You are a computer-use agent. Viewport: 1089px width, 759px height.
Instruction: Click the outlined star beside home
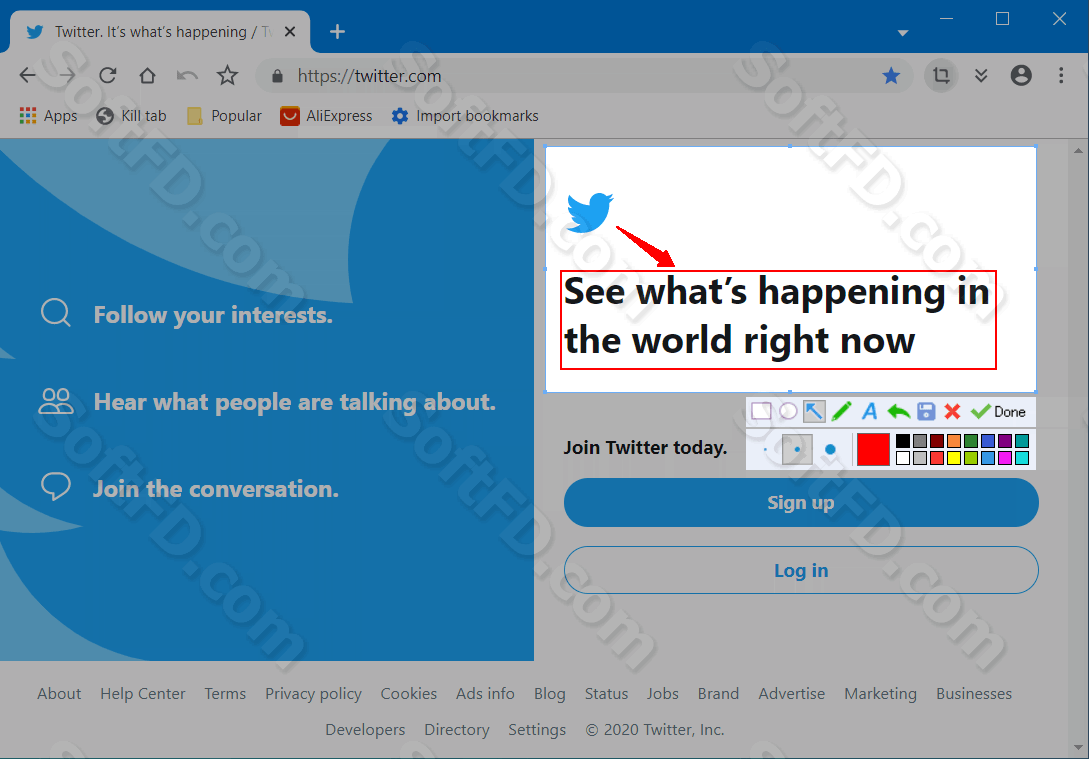coord(227,75)
